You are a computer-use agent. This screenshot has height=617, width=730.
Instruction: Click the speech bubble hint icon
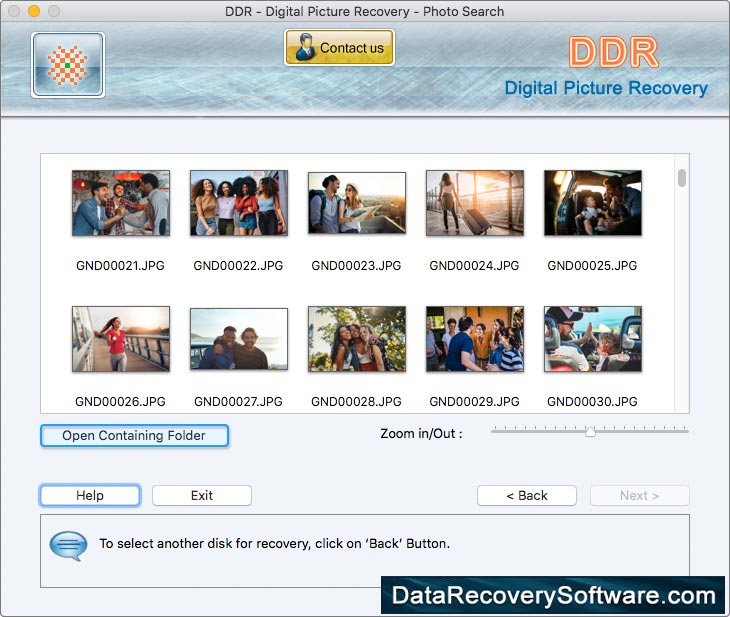68,545
